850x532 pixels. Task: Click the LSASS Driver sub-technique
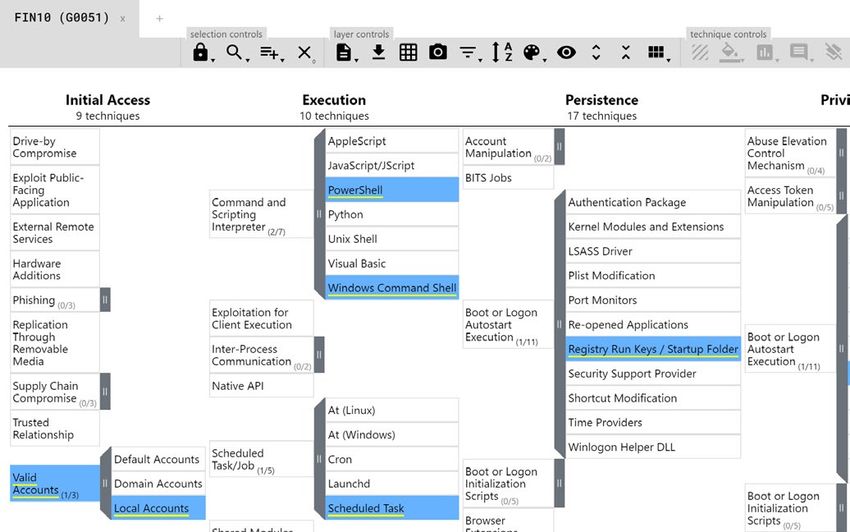[x=653, y=251]
